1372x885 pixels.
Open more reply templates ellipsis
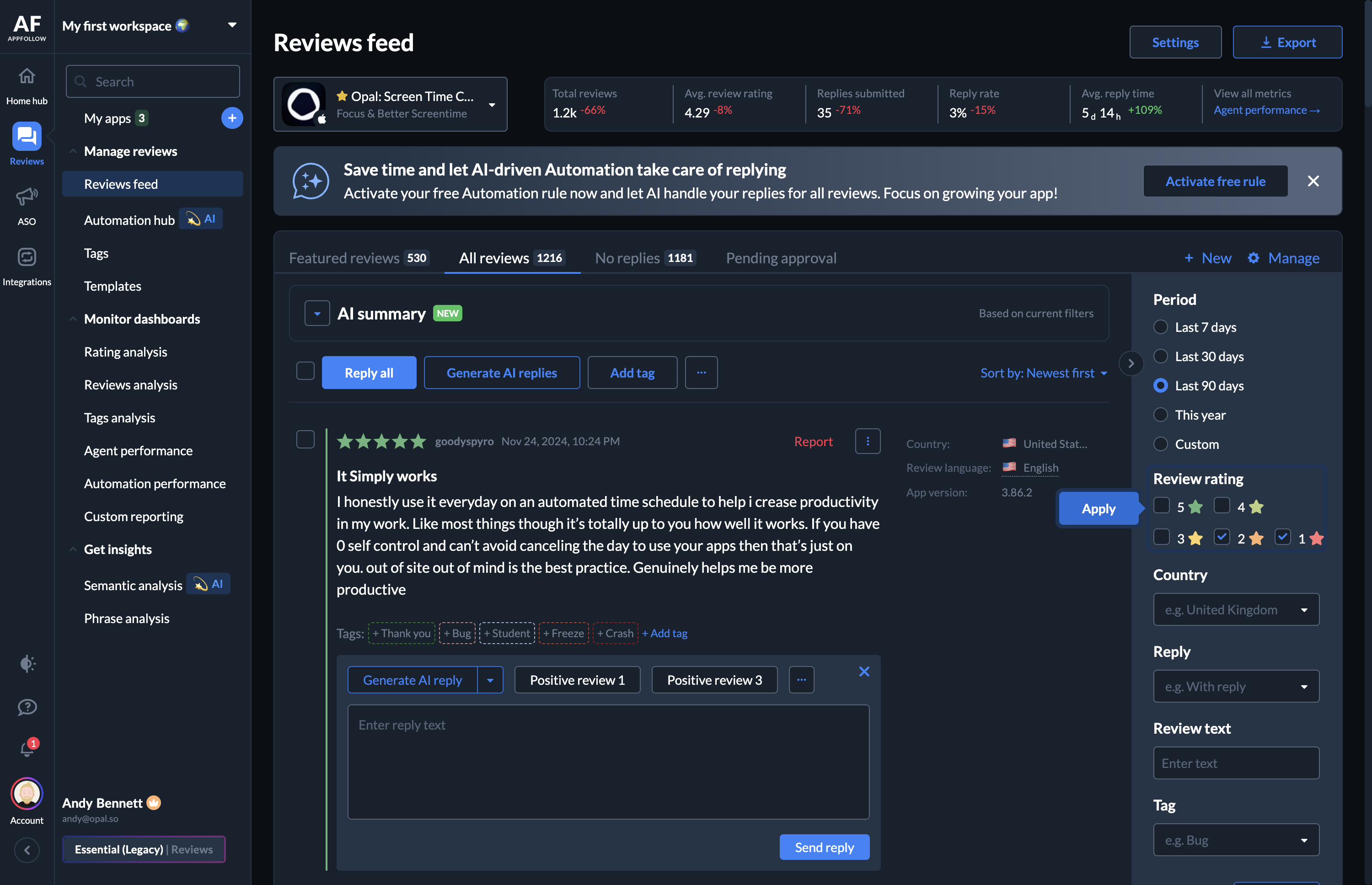(x=801, y=680)
